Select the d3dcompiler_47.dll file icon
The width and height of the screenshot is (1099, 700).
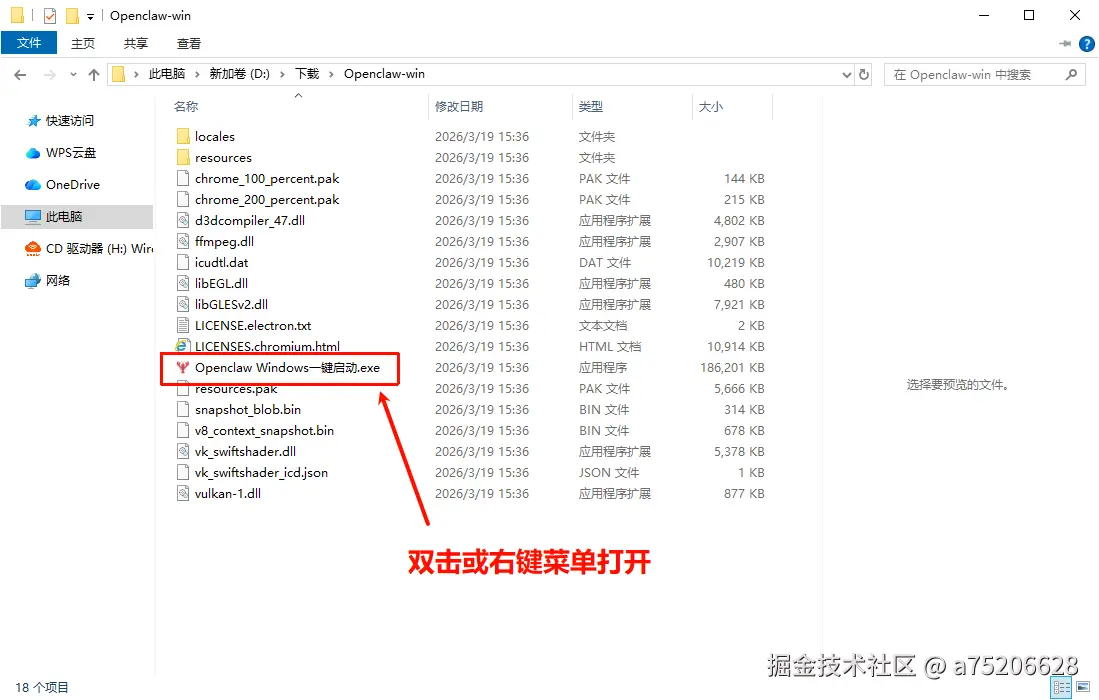pos(183,220)
